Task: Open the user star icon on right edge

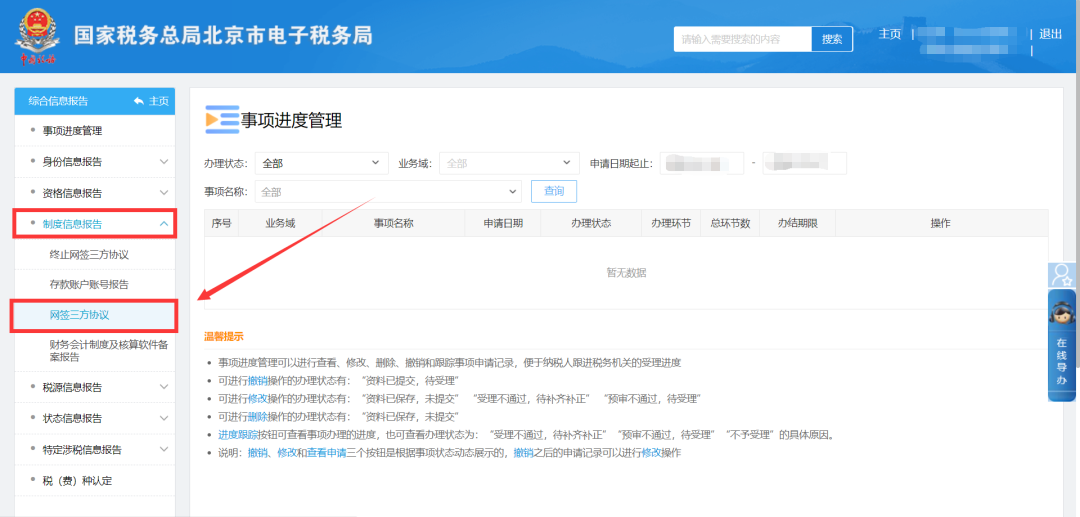Action: click(1063, 275)
